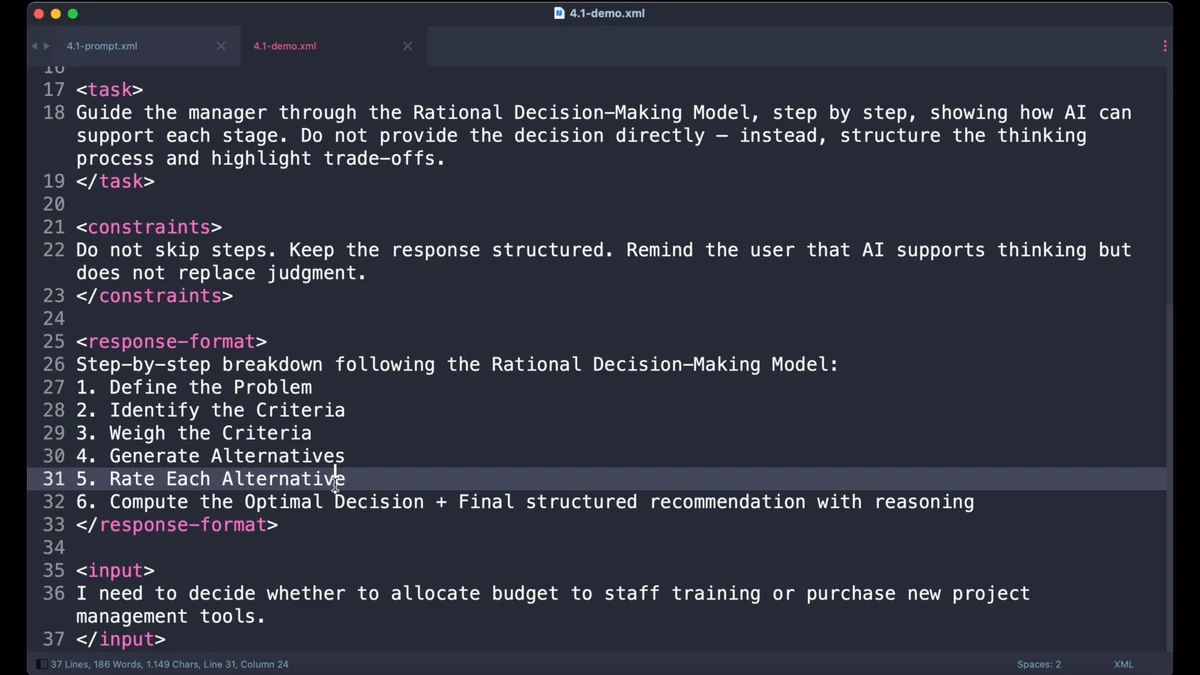Click line number 31 in the gutter
The image size is (1200, 675).
(53, 479)
